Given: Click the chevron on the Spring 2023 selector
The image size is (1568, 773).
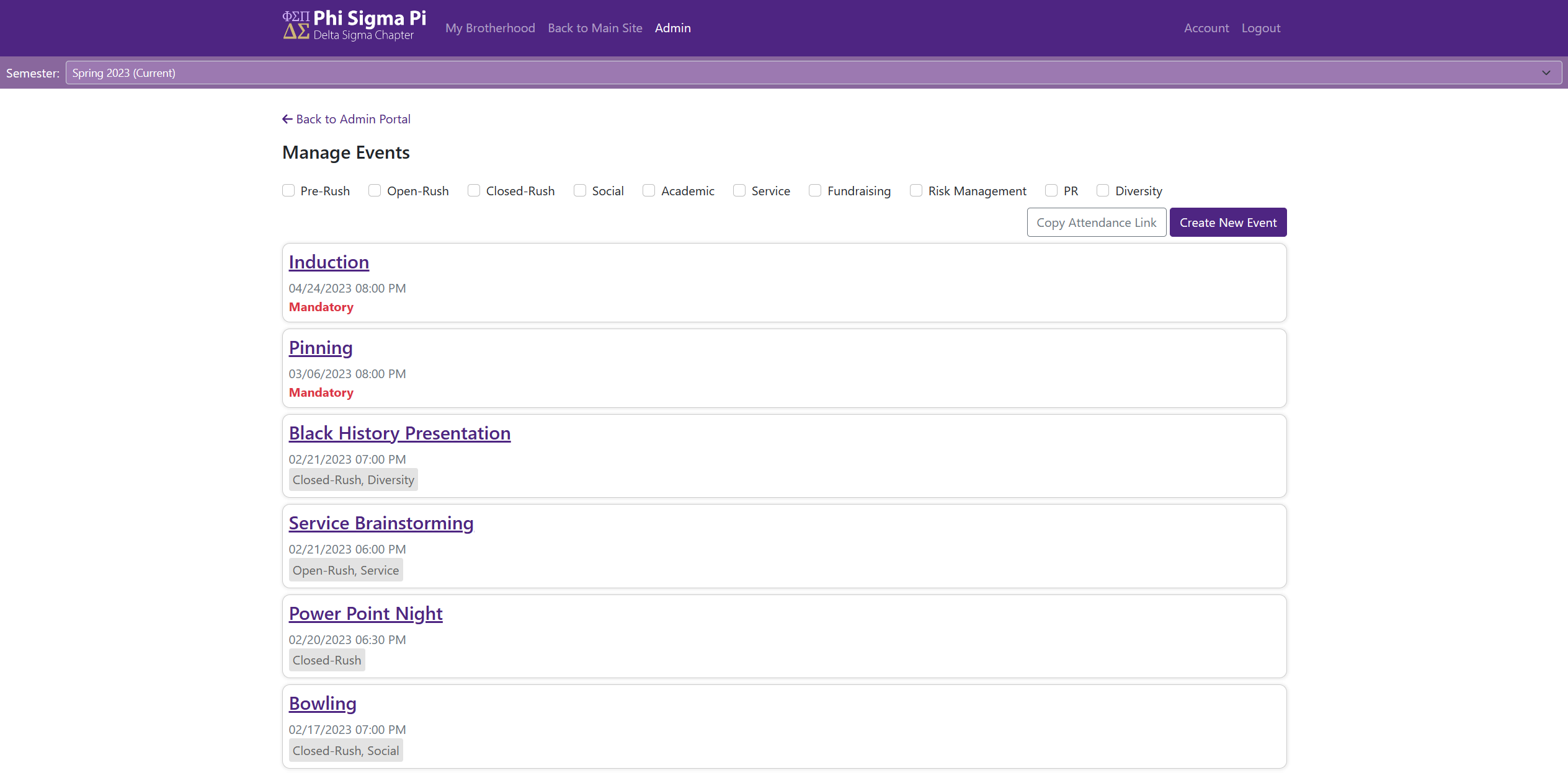Looking at the screenshot, I should pyautogui.click(x=1546, y=73).
